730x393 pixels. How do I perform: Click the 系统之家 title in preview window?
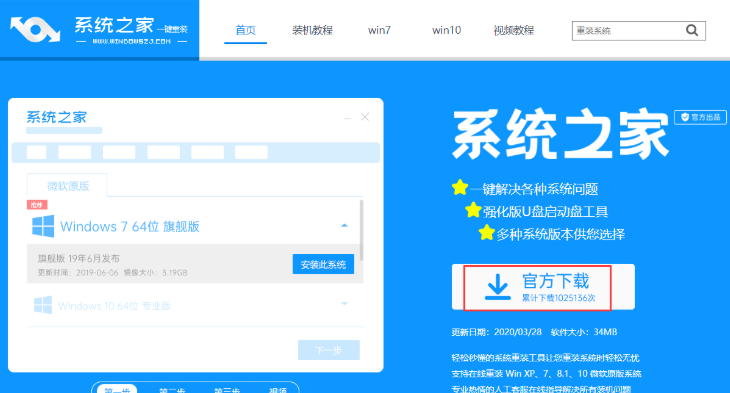(x=56, y=117)
